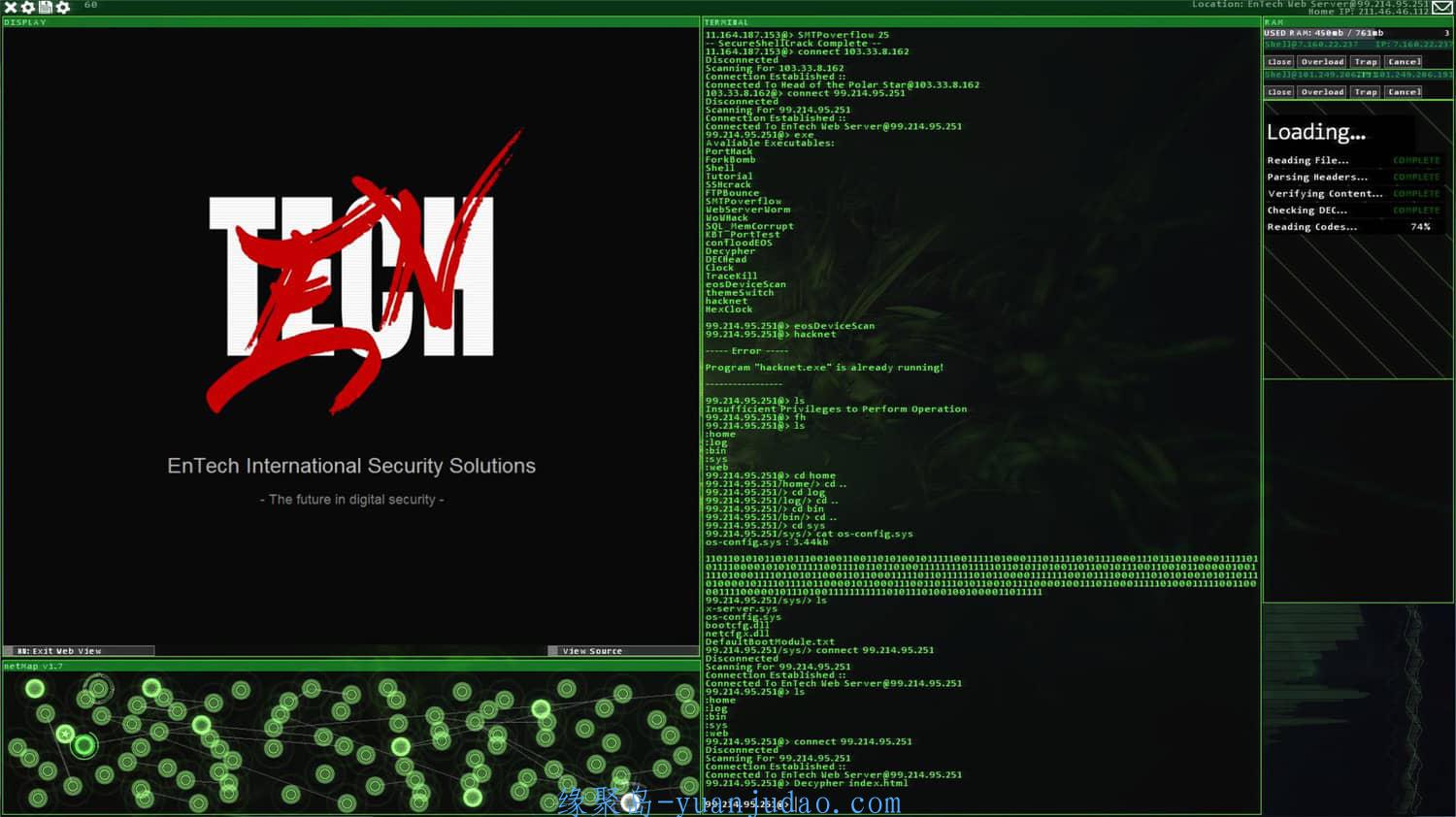Click 'os-config.sys : 3.44kb' terminal line

pos(767,542)
